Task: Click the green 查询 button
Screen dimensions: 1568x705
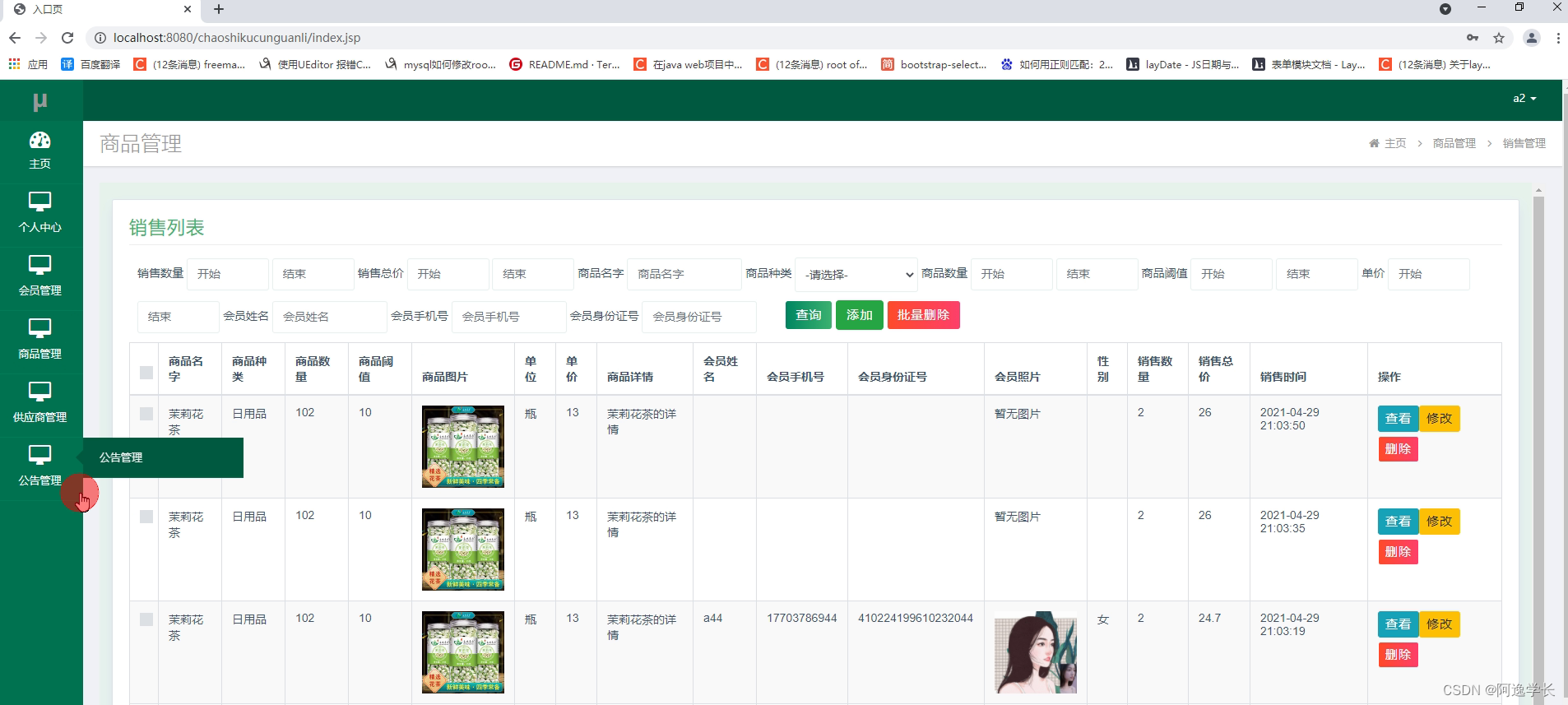Action: (x=809, y=315)
